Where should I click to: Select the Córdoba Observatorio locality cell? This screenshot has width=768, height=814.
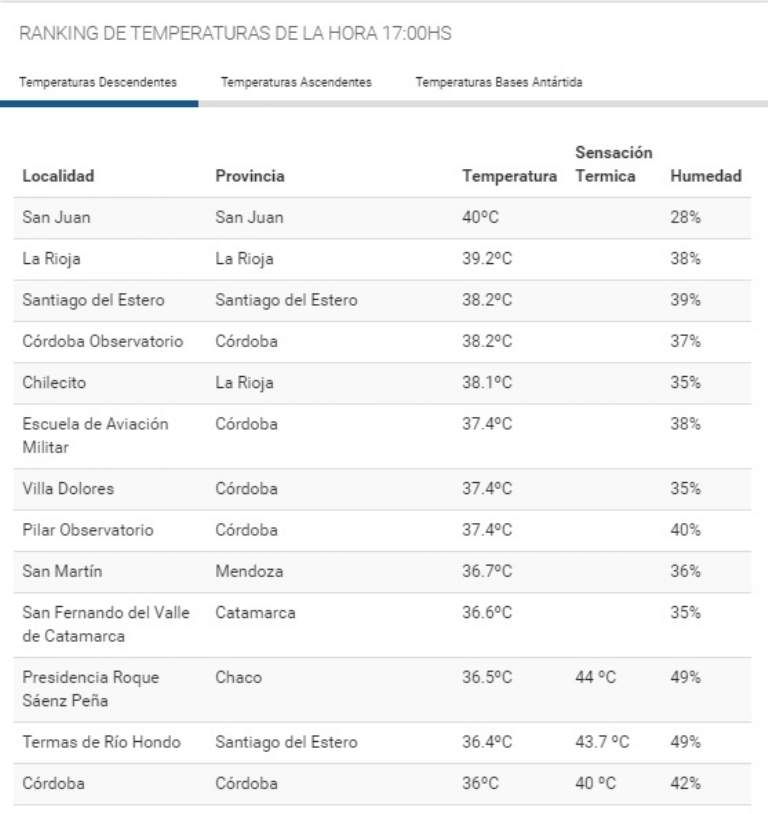click(103, 341)
